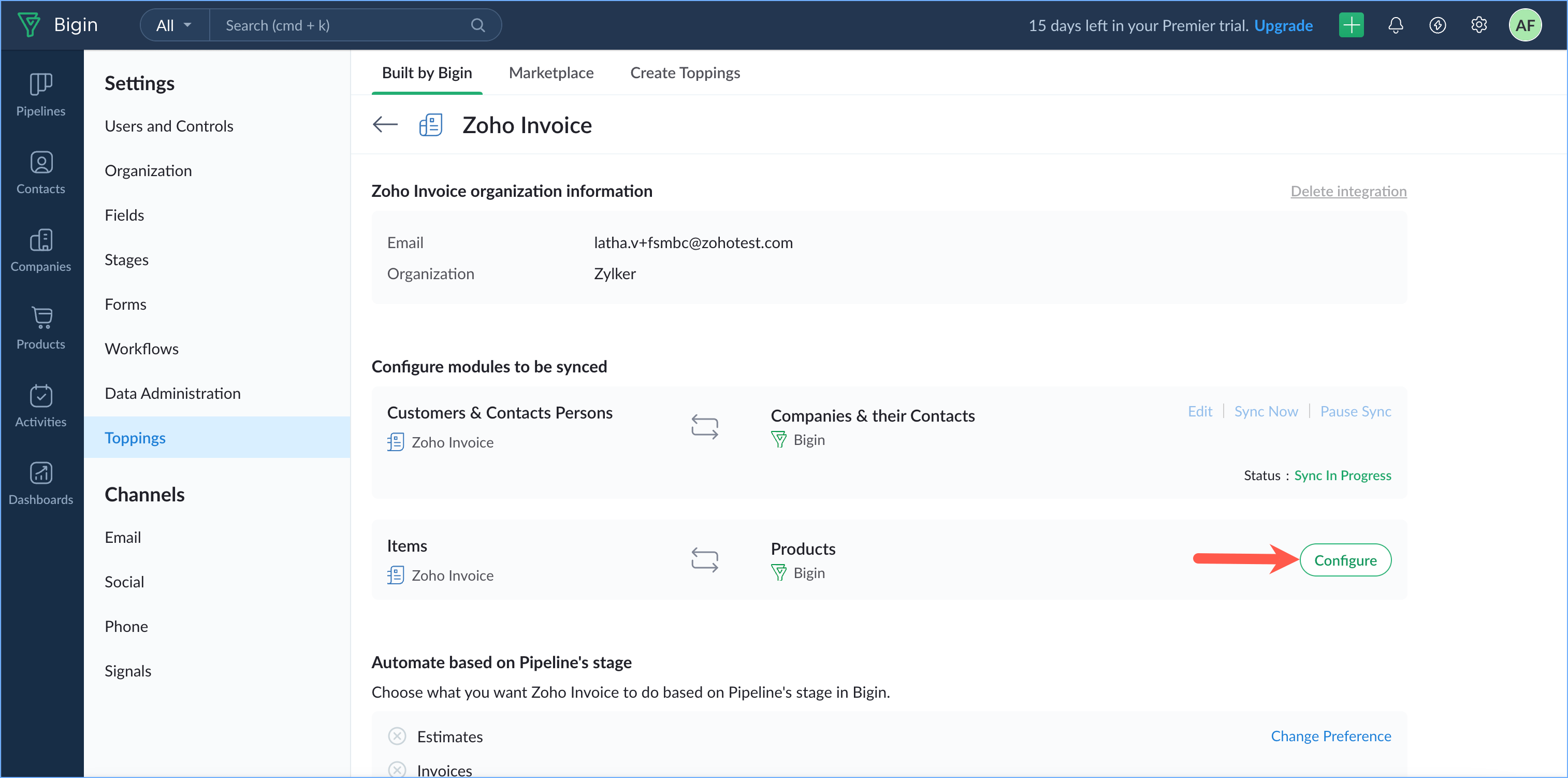Screen dimensions: 1568x778
Task: Open Fields settings
Action: click(x=124, y=215)
